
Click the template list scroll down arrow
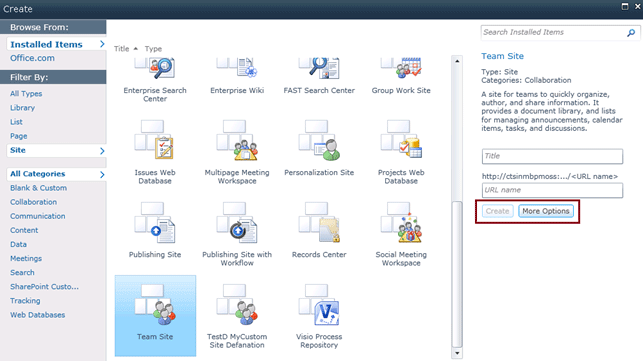(x=457, y=353)
